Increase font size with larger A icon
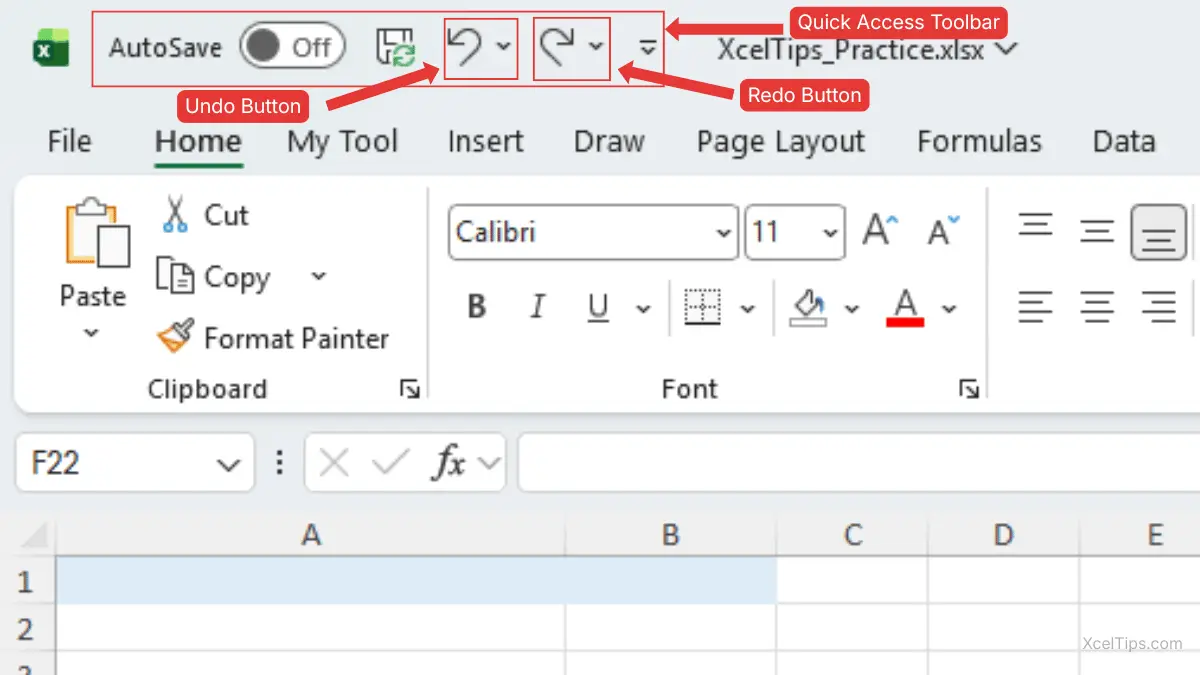Image resolution: width=1200 pixels, height=675 pixels. tap(880, 231)
